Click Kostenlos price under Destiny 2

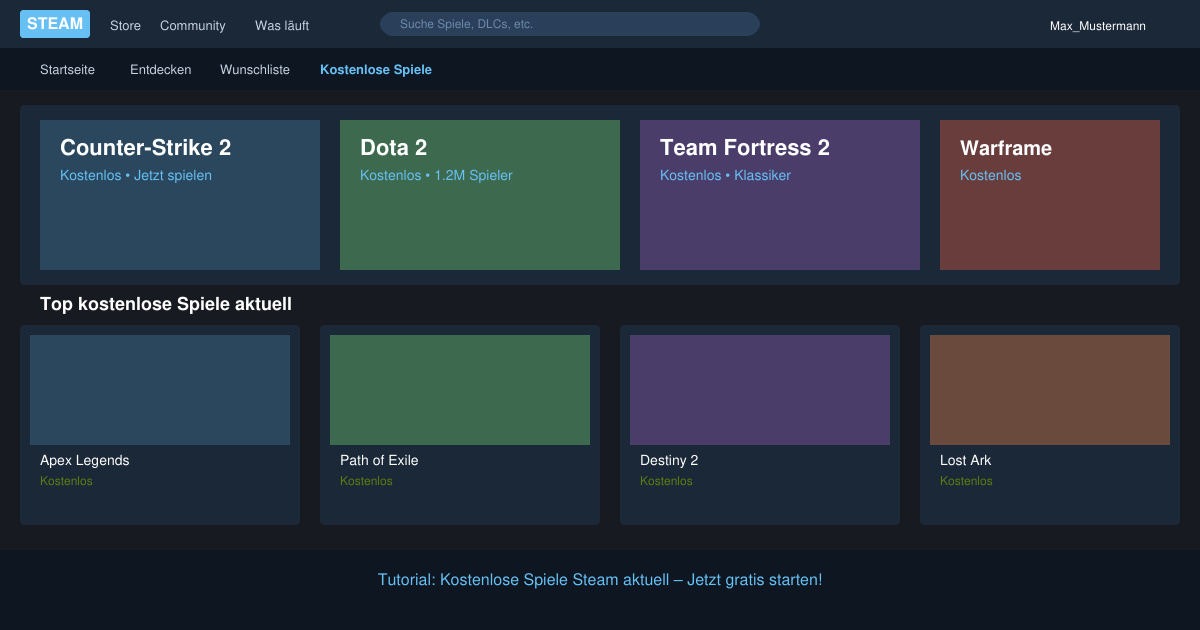(666, 481)
